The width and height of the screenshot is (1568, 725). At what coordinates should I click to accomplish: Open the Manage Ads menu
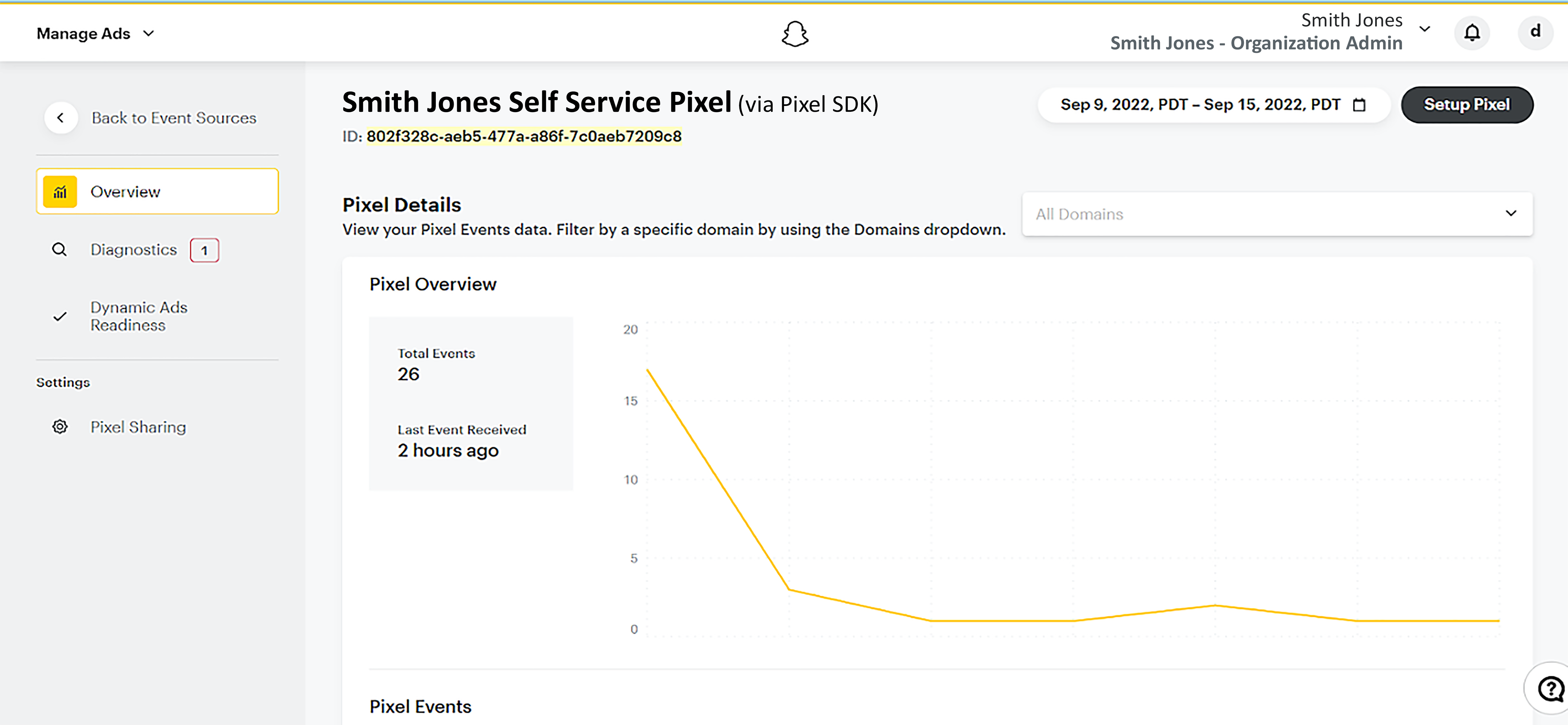(x=95, y=33)
